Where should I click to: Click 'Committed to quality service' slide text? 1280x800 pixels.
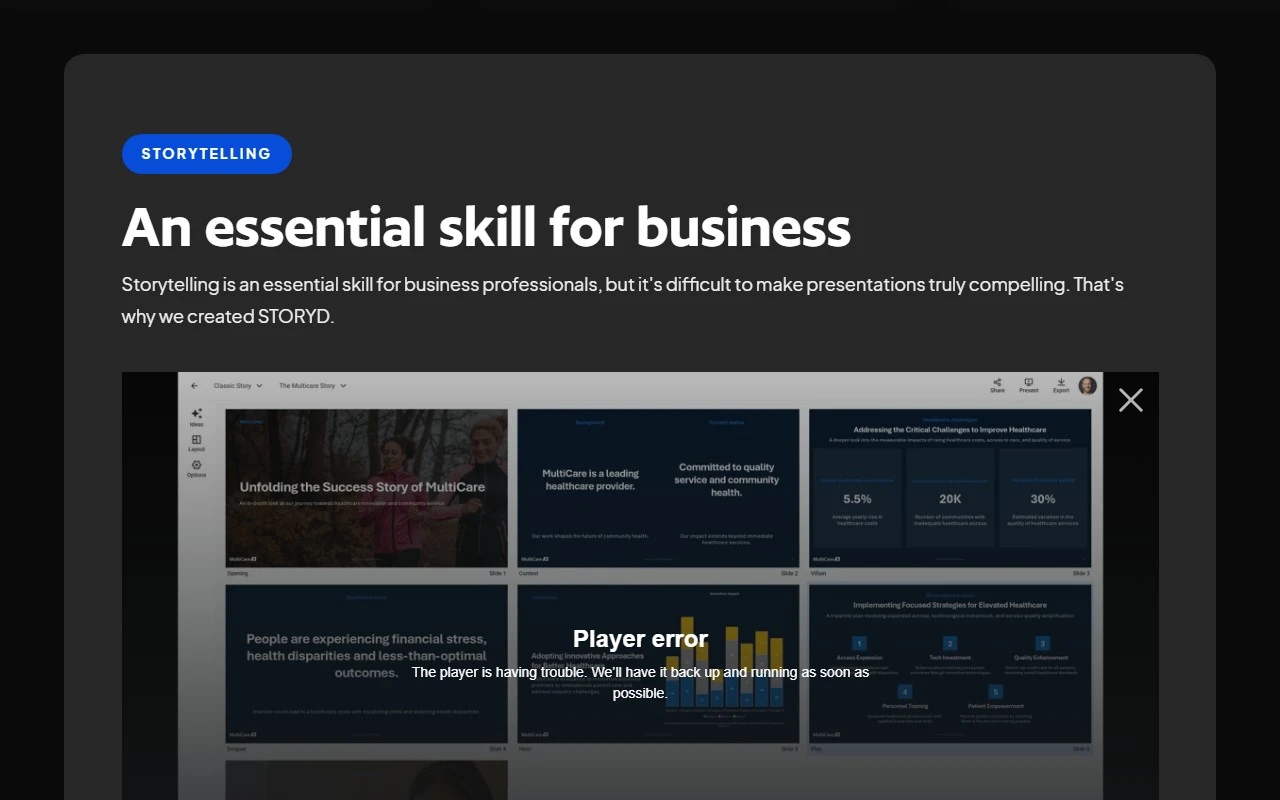coord(726,480)
